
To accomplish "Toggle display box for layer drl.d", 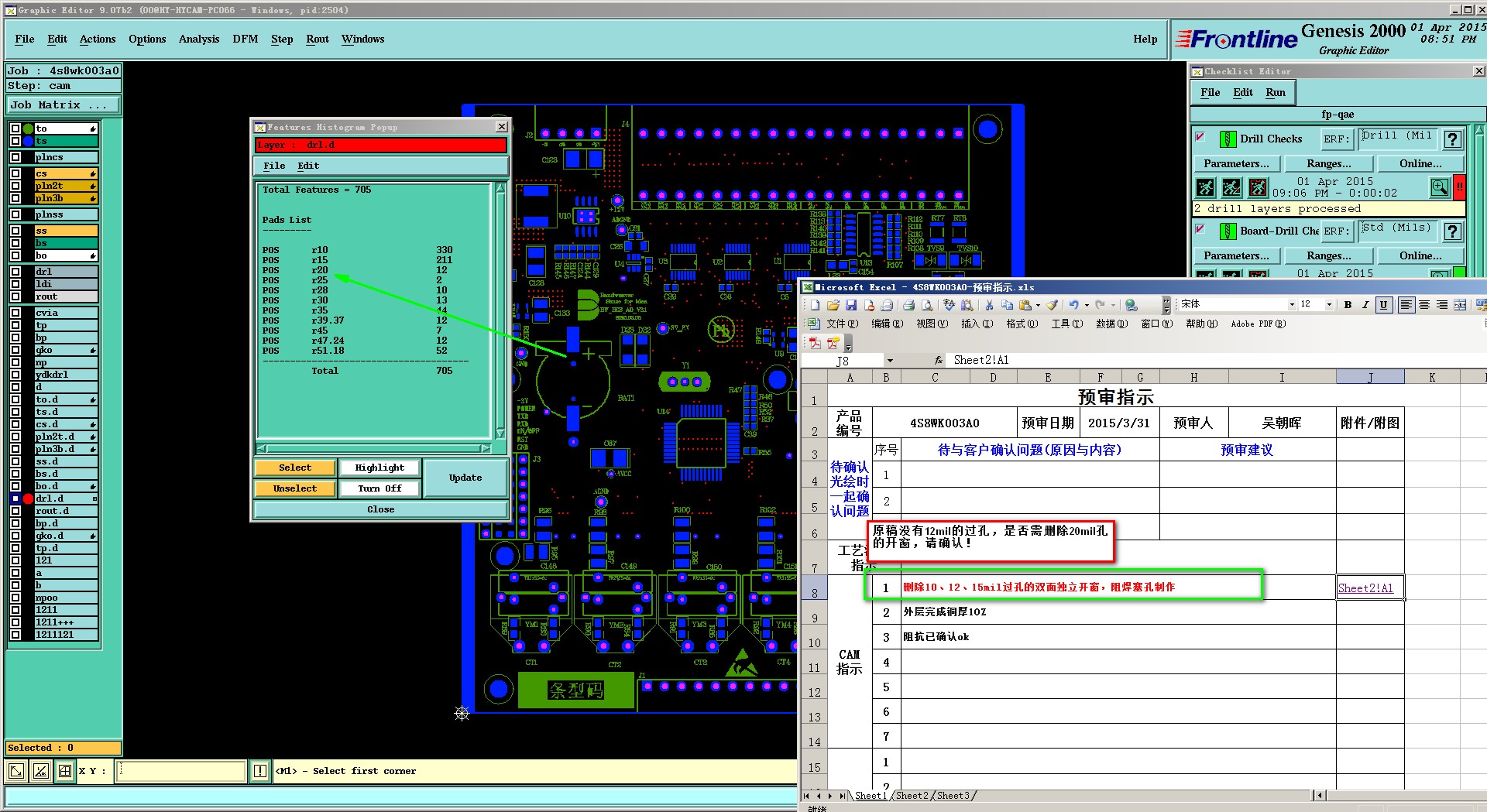I will (x=15, y=499).
